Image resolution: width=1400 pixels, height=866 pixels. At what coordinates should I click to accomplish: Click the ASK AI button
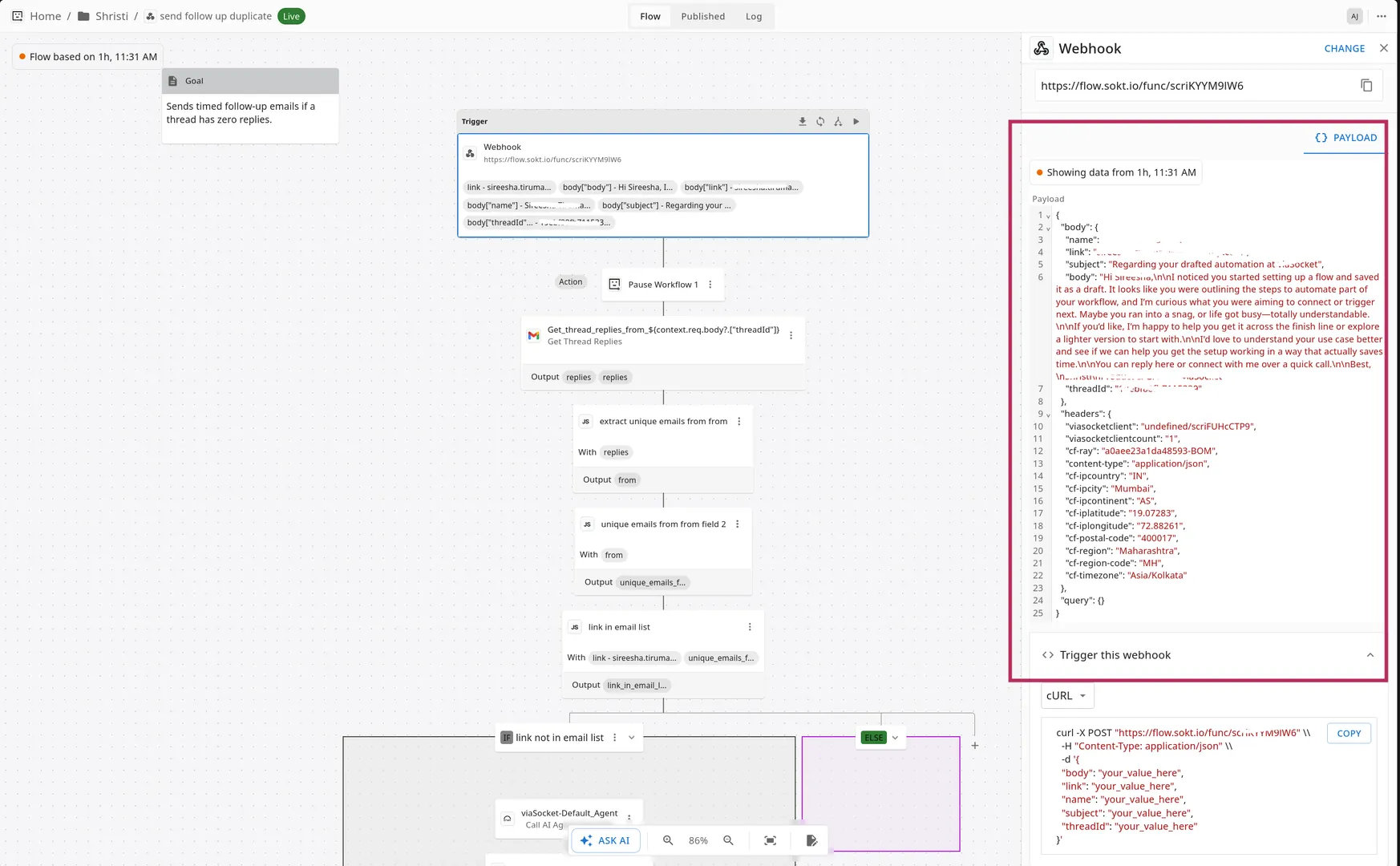[x=605, y=840]
